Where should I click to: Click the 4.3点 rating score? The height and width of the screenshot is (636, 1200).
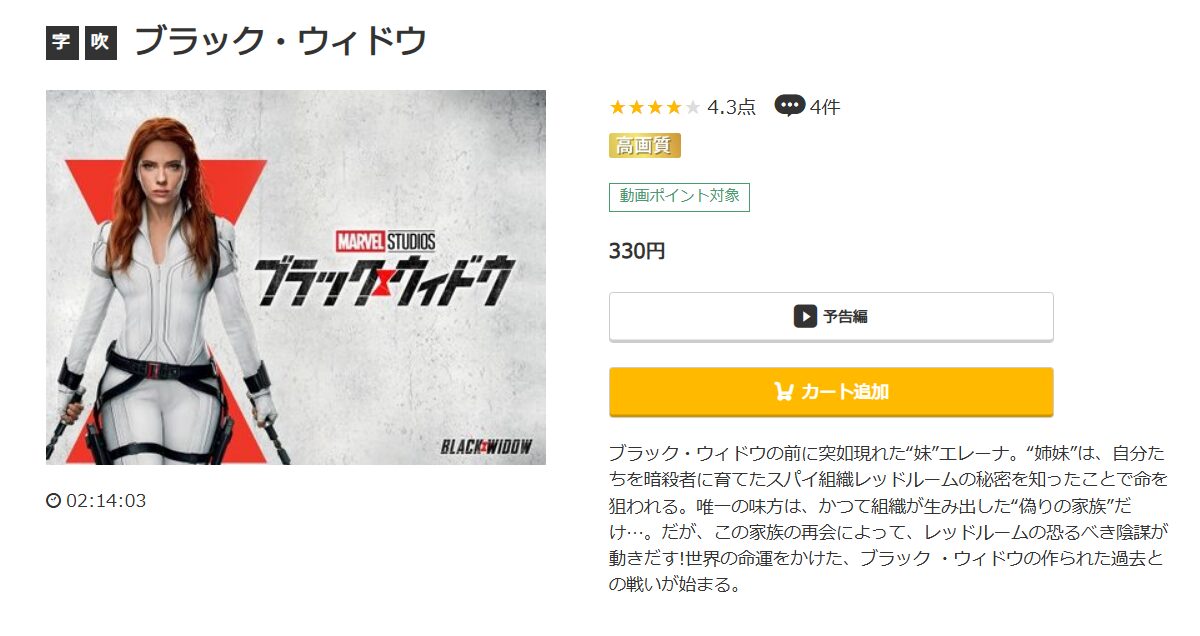pyautogui.click(x=732, y=107)
